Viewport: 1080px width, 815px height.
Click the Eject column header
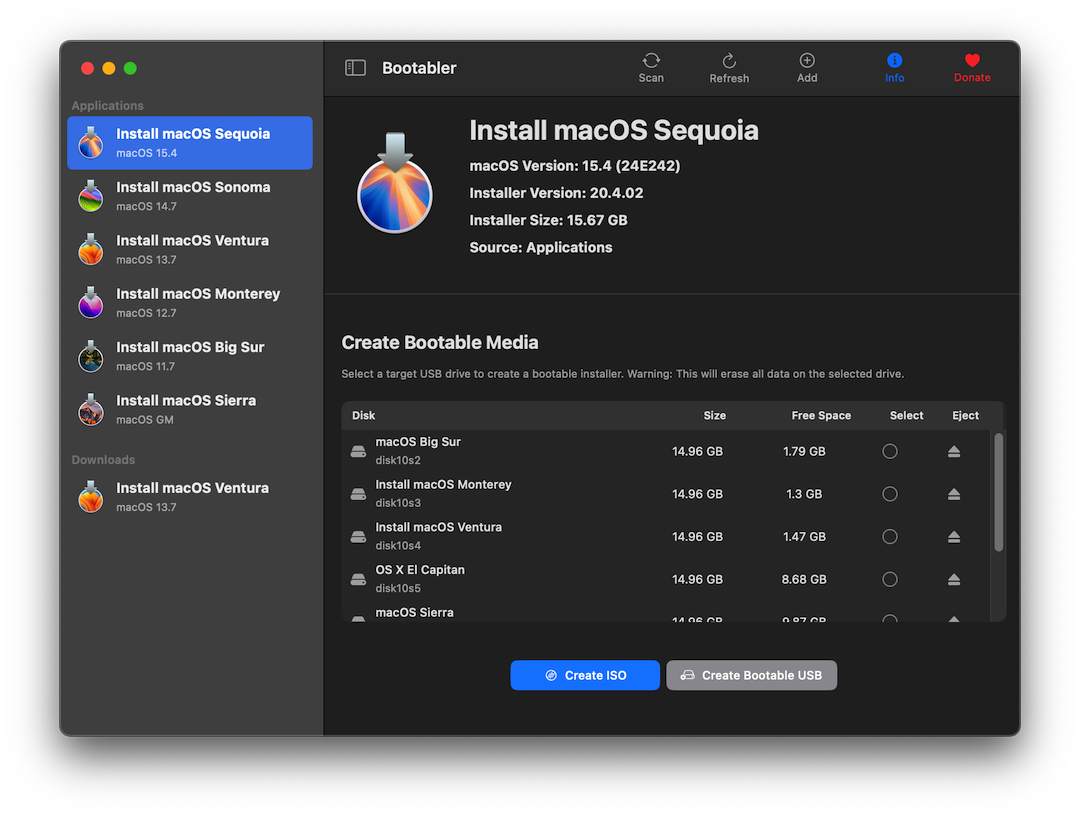pyautogui.click(x=965, y=415)
